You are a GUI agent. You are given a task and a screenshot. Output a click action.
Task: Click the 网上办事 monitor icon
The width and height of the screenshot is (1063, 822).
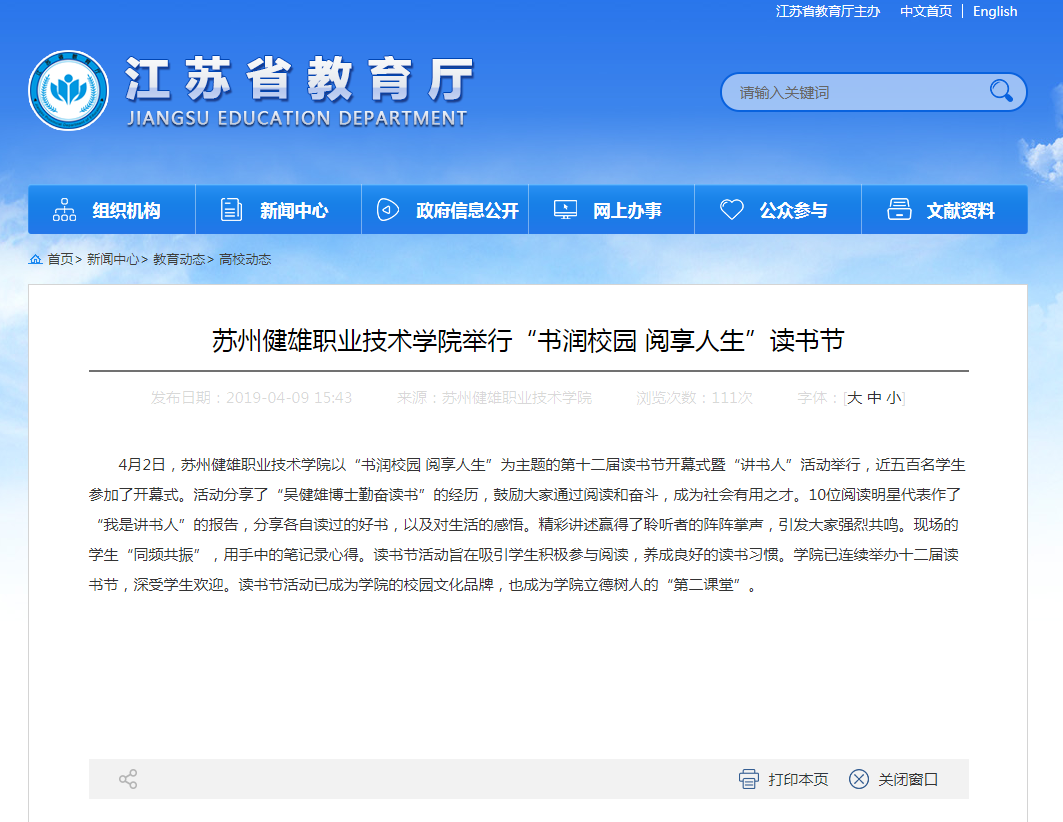click(x=565, y=210)
